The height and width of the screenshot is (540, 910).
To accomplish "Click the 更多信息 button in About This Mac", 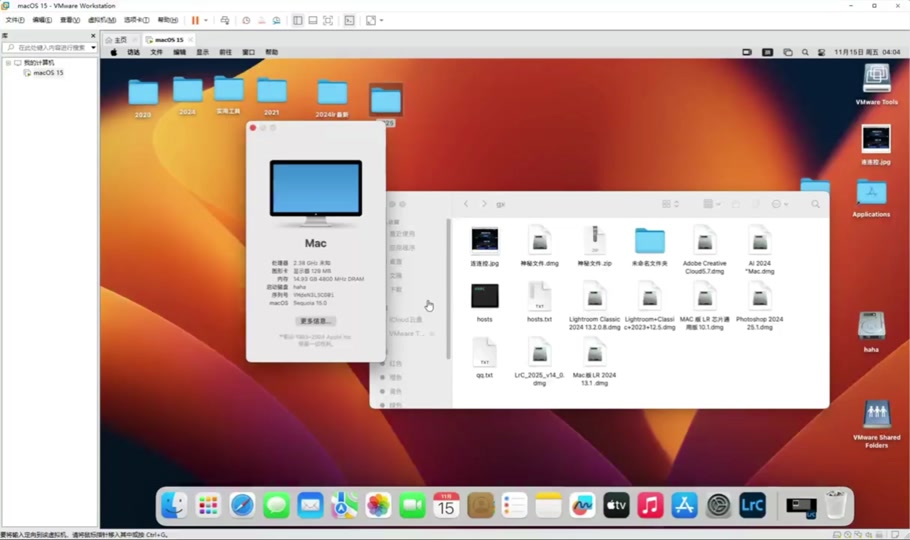I will pyautogui.click(x=315, y=321).
